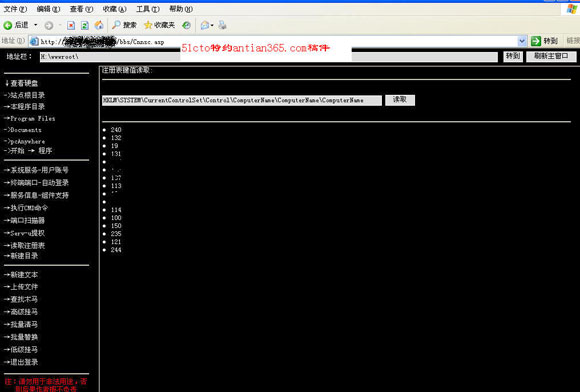580x392 pixels.
Task: Click the page icon beside the URL
Action: [x=34, y=41]
